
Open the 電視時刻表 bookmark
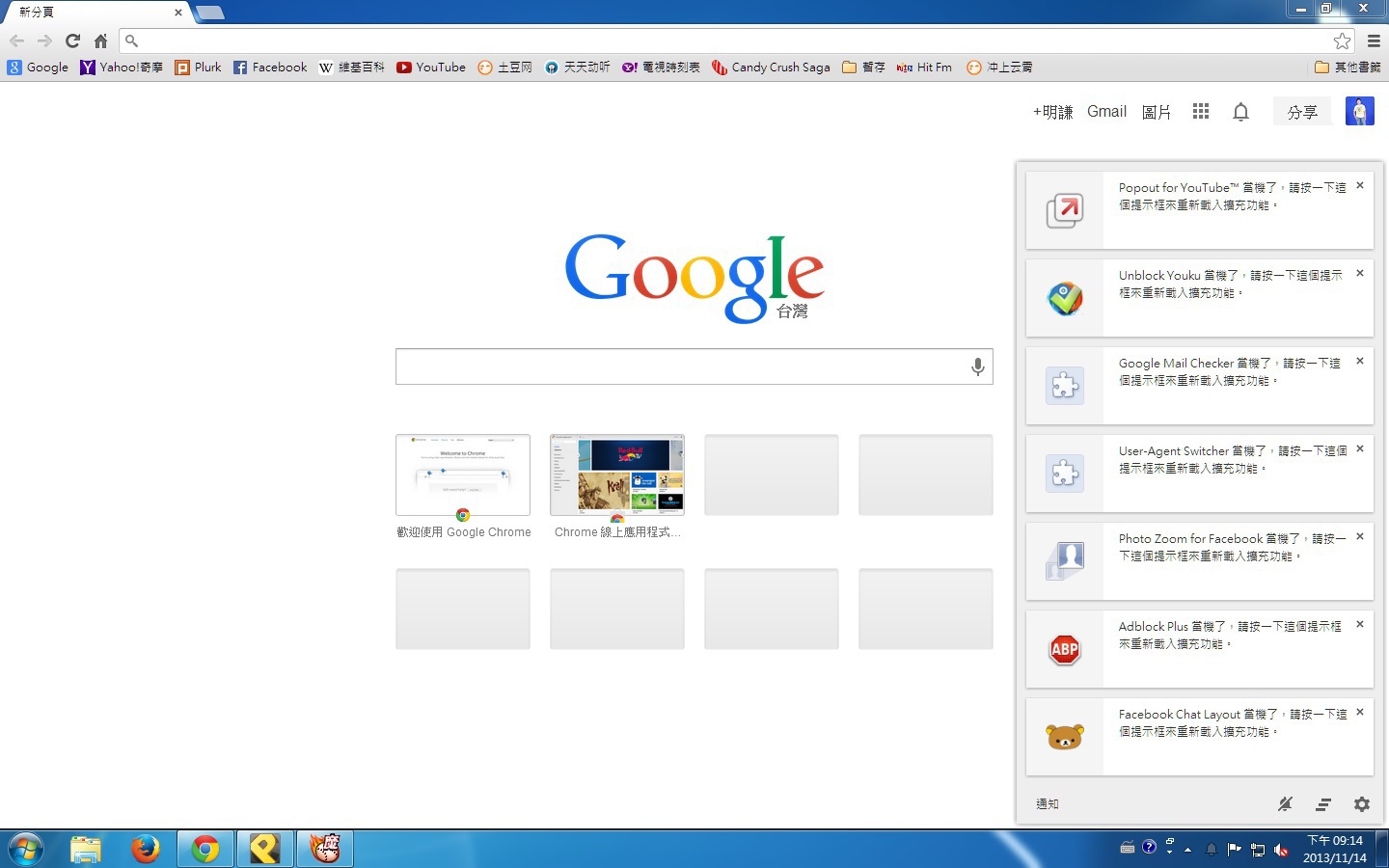pyautogui.click(x=661, y=68)
